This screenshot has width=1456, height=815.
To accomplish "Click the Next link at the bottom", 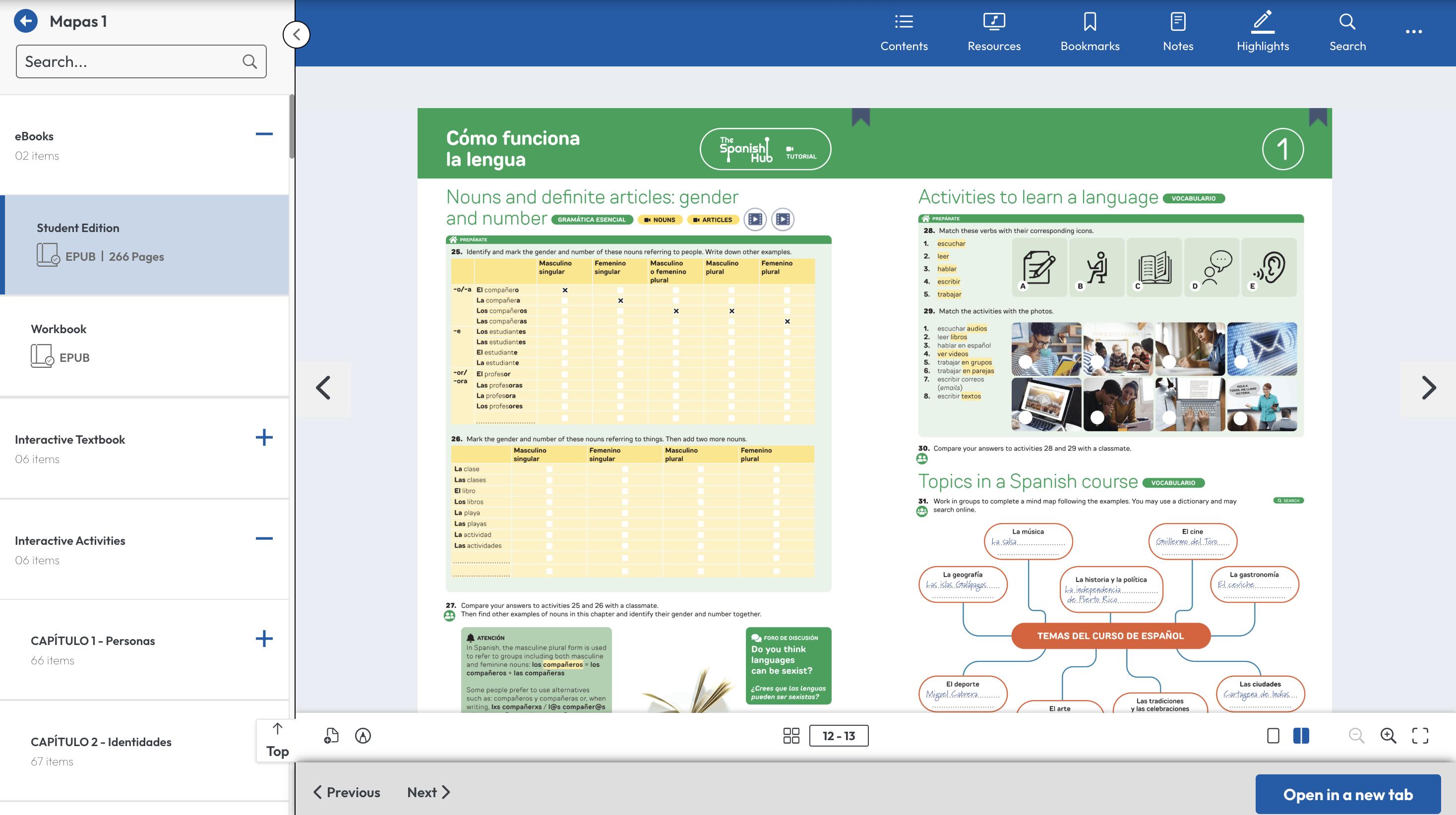I will (x=428, y=792).
